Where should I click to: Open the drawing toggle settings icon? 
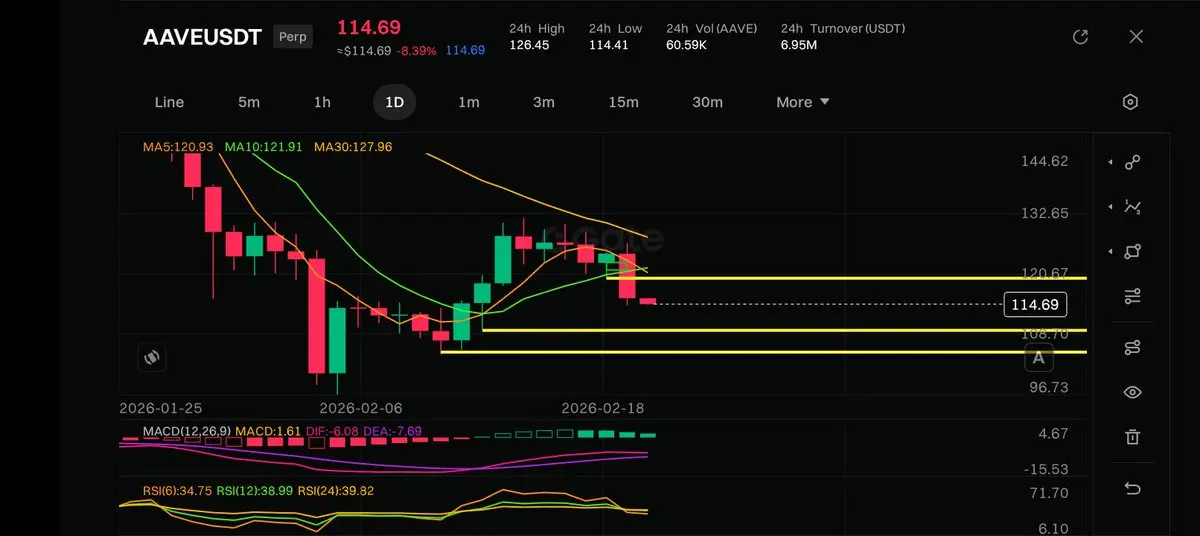pyautogui.click(x=1133, y=348)
